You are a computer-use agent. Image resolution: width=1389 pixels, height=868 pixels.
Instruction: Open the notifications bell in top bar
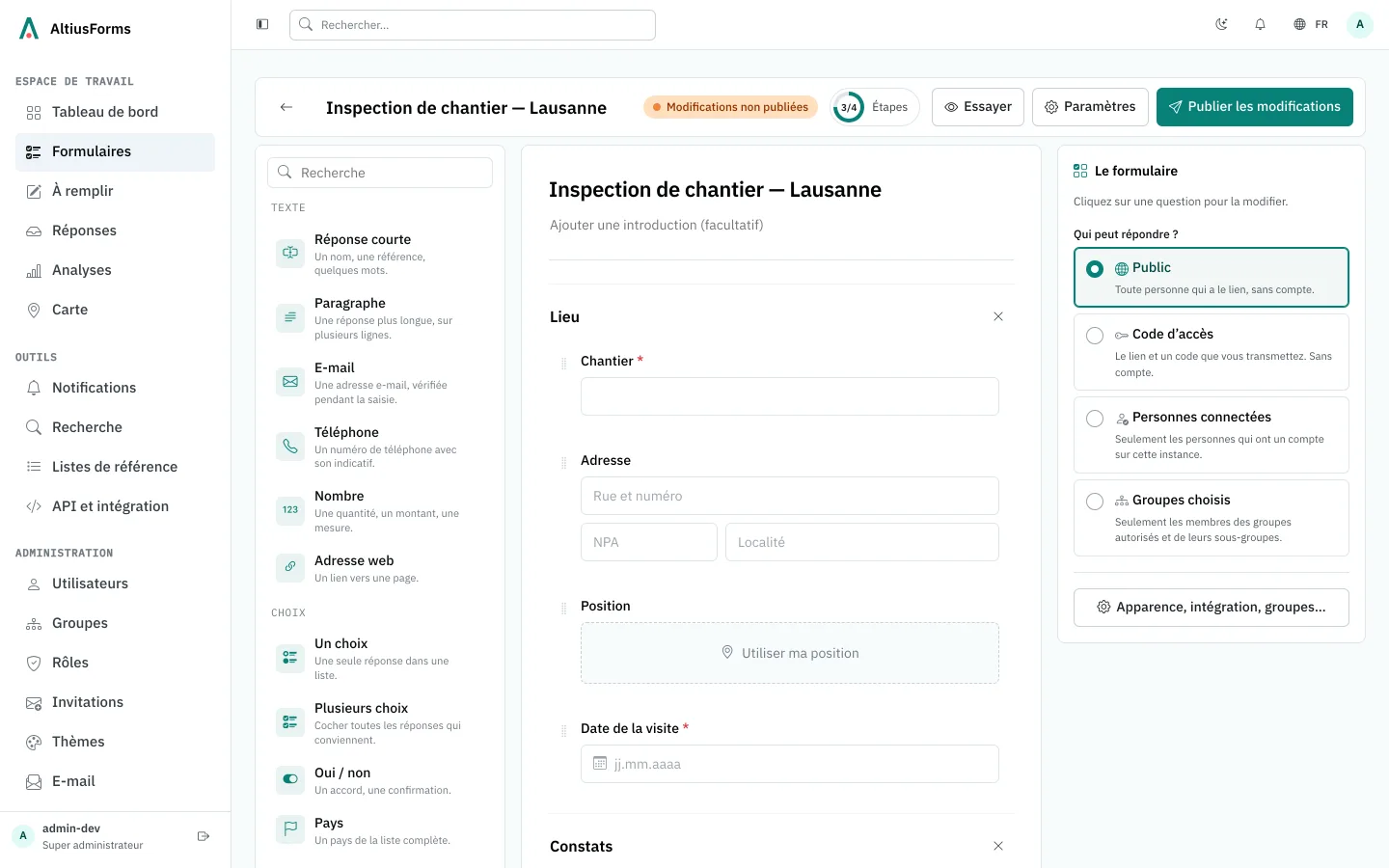coord(1260,24)
